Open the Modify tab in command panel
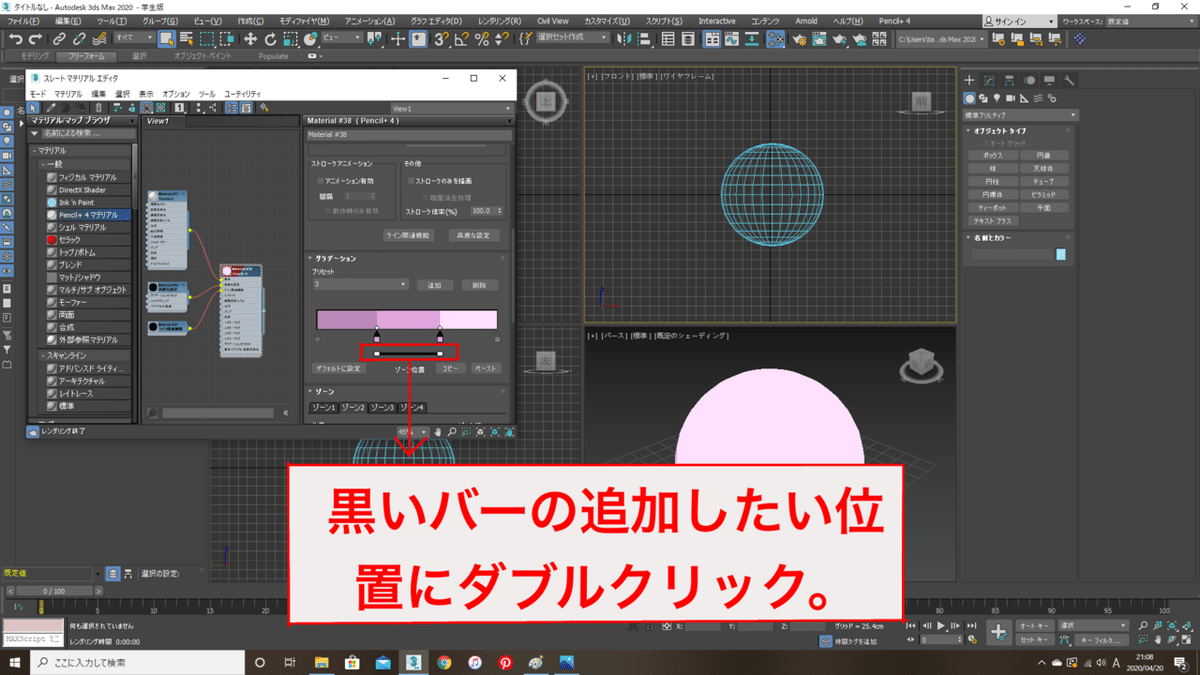Viewport: 1200px width, 675px height. point(990,80)
